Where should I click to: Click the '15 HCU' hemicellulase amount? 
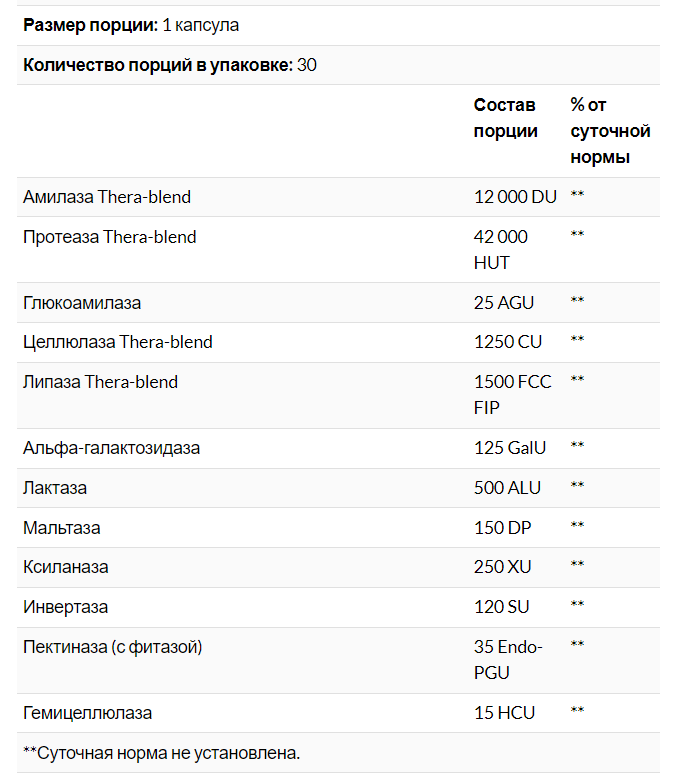pos(504,713)
